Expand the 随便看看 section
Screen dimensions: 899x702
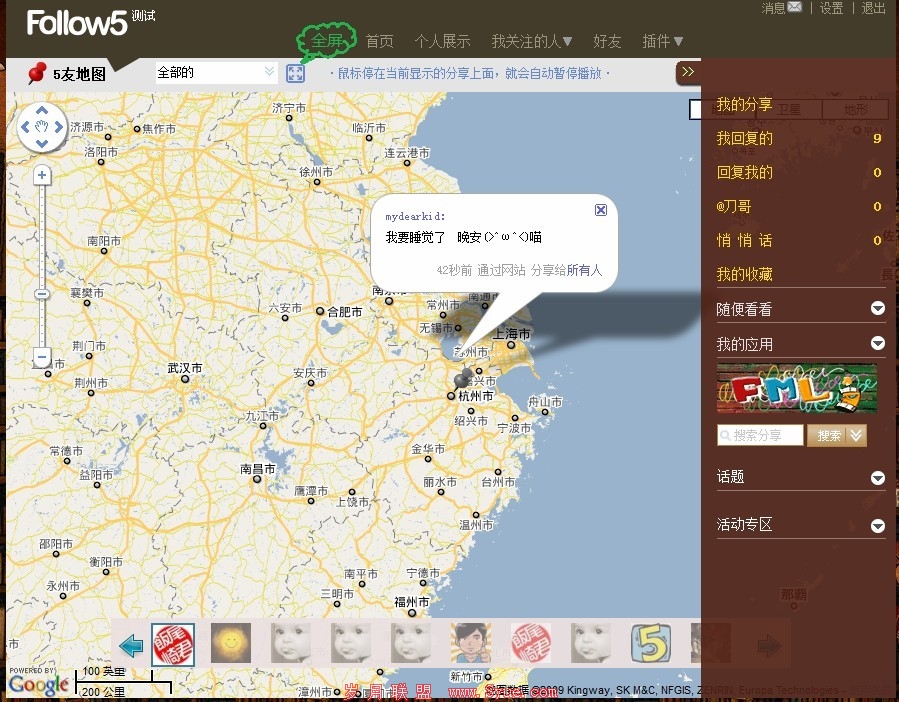point(878,309)
